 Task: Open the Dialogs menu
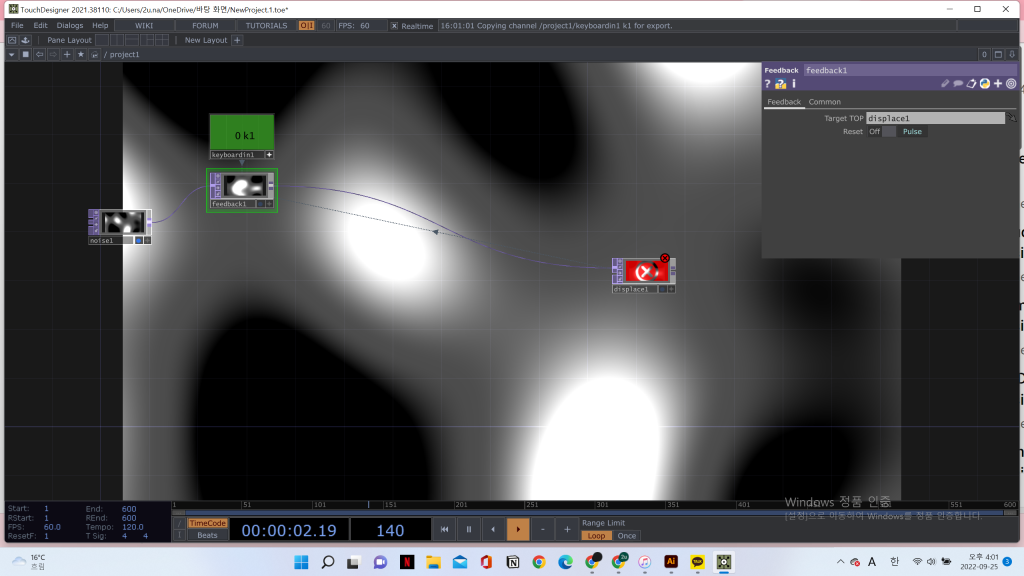tap(70, 25)
